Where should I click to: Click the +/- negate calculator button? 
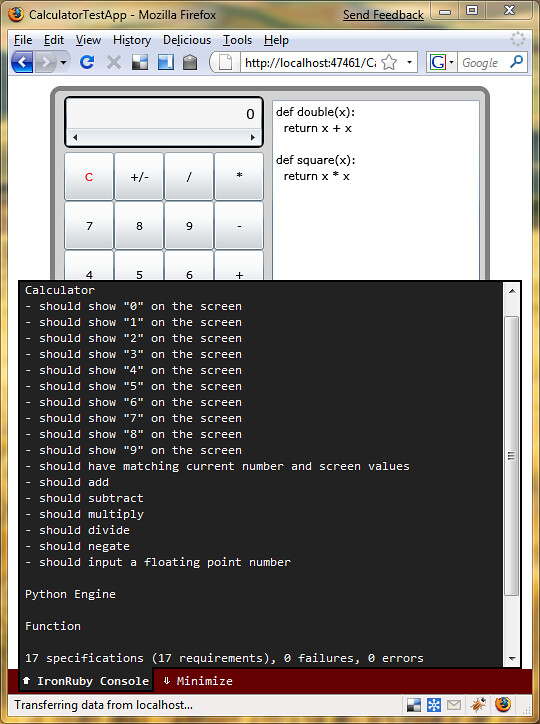[x=139, y=176]
